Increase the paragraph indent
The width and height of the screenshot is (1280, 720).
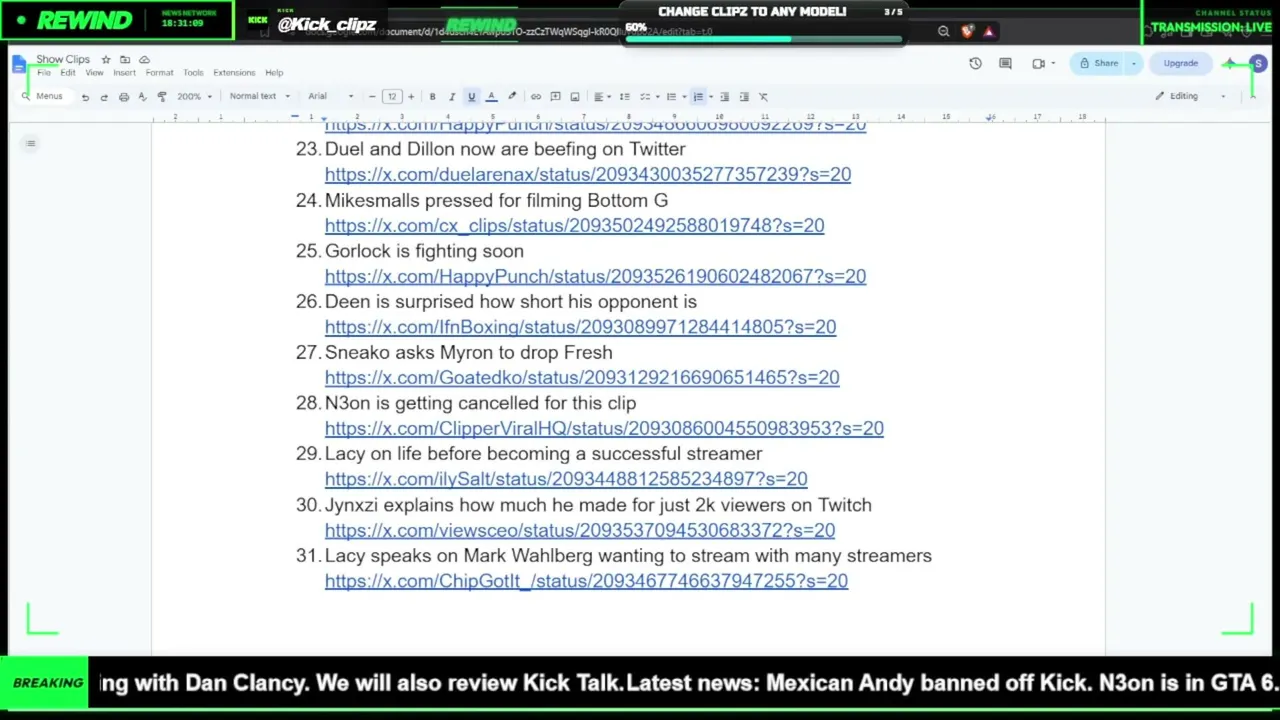click(744, 97)
